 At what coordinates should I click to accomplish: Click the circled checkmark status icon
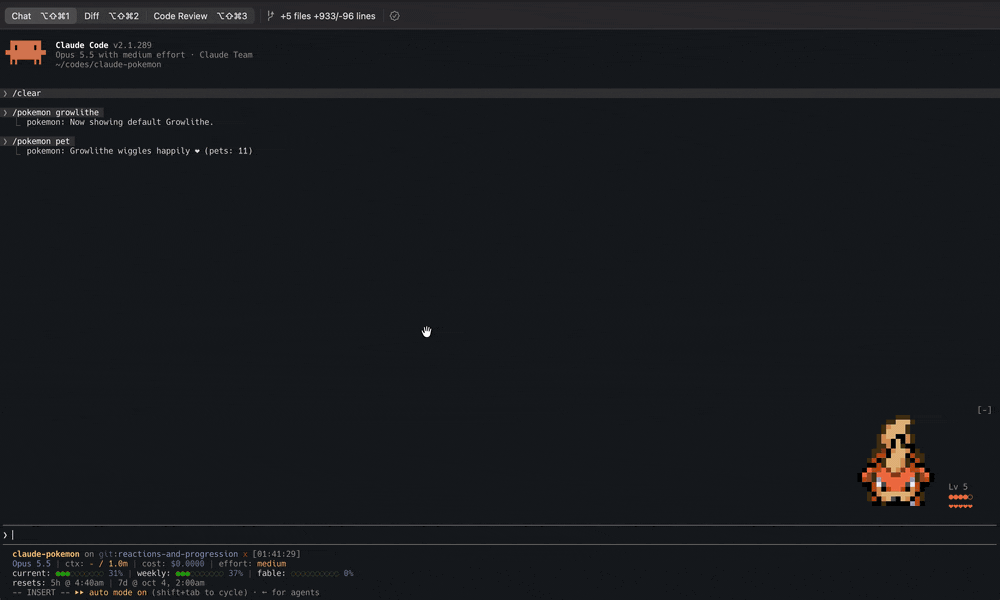click(x=395, y=16)
